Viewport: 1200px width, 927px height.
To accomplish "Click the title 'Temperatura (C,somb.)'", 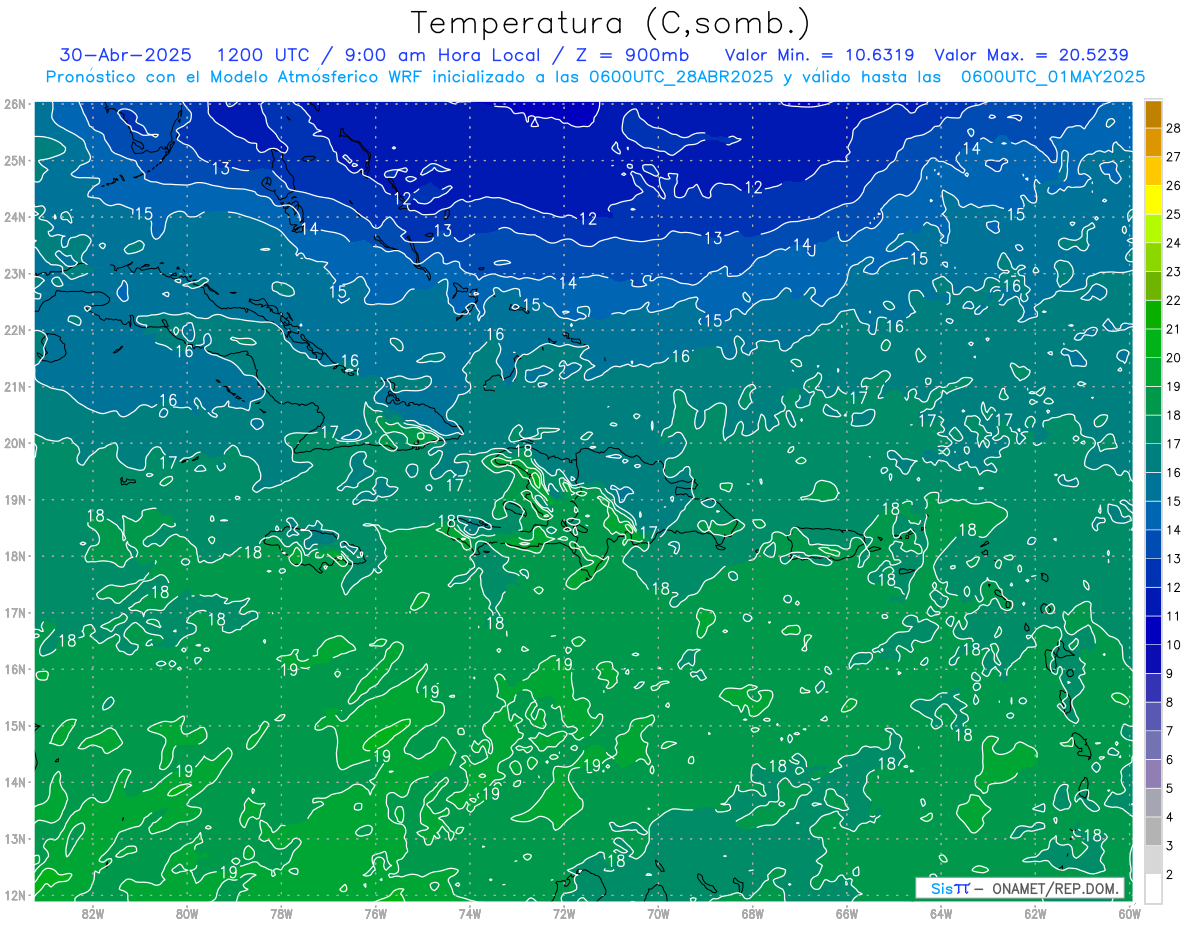I will [x=611, y=24].
